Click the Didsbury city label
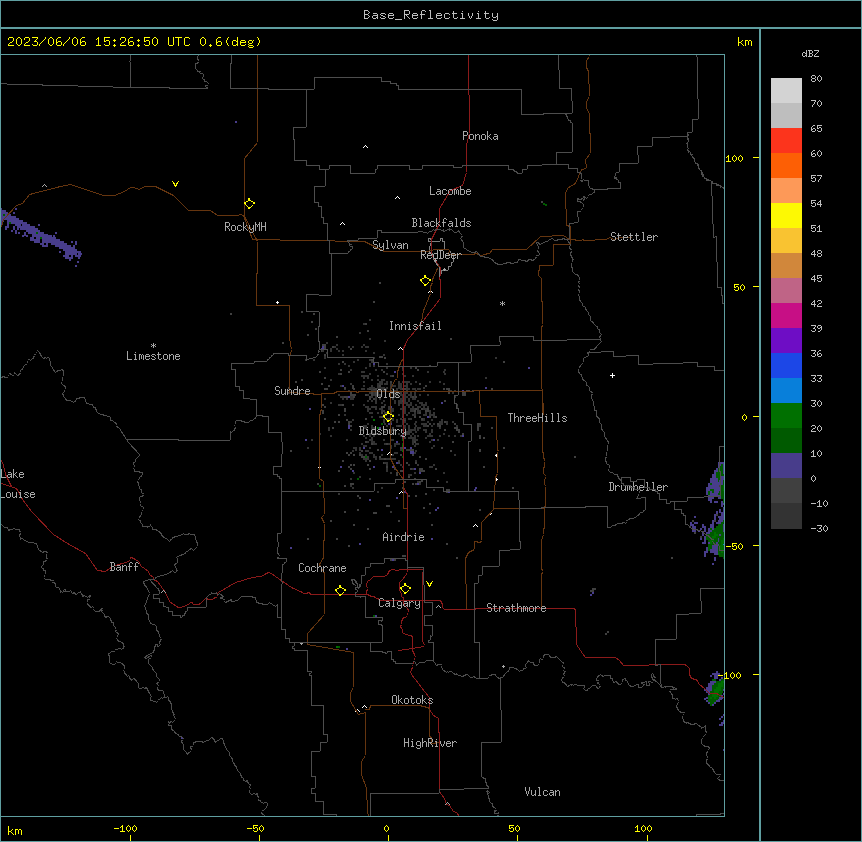 tap(383, 431)
